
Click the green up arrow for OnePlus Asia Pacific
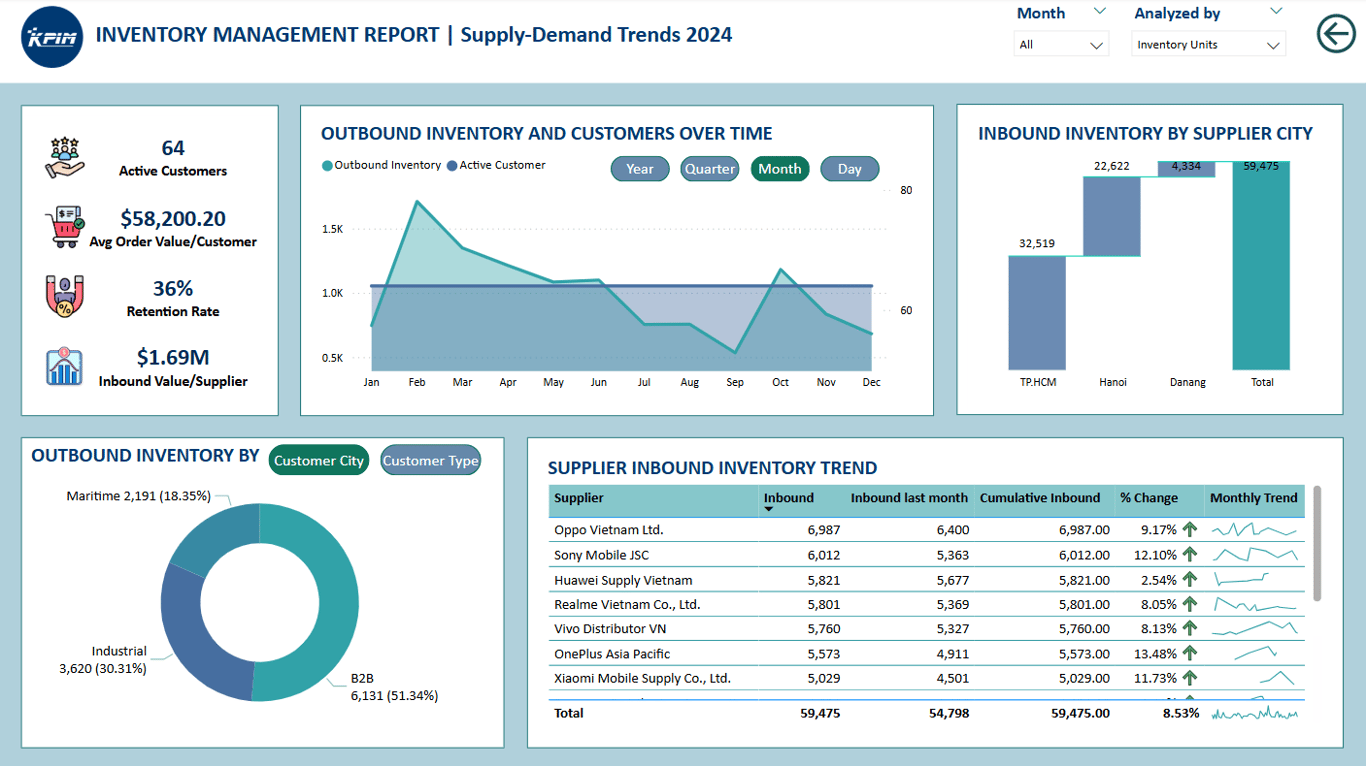click(x=1189, y=653)
